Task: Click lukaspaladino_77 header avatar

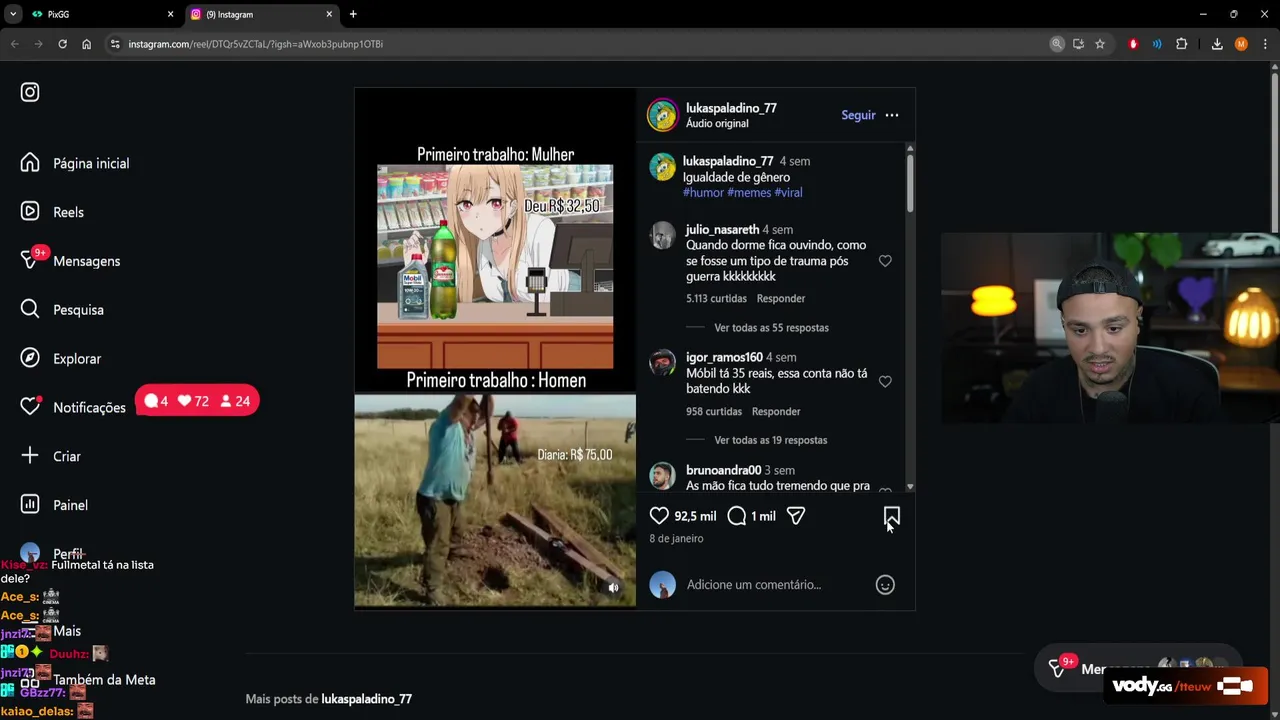Action: point(662,115)
